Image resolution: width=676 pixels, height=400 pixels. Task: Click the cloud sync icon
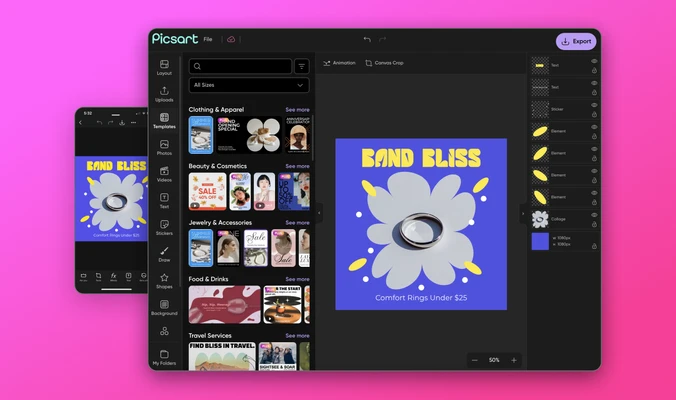[x=231, y=40]
